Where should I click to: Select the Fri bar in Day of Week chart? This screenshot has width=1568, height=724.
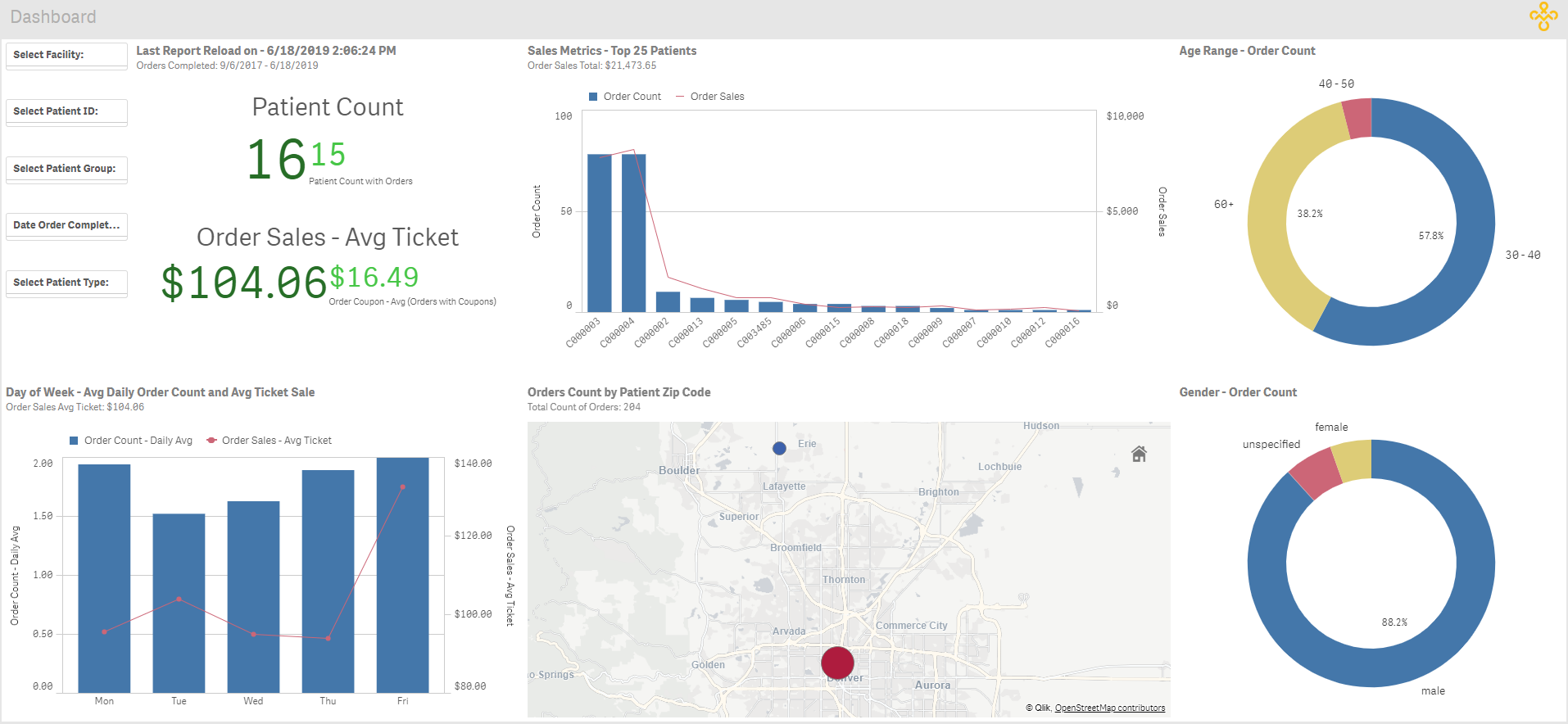click(402, 575)
